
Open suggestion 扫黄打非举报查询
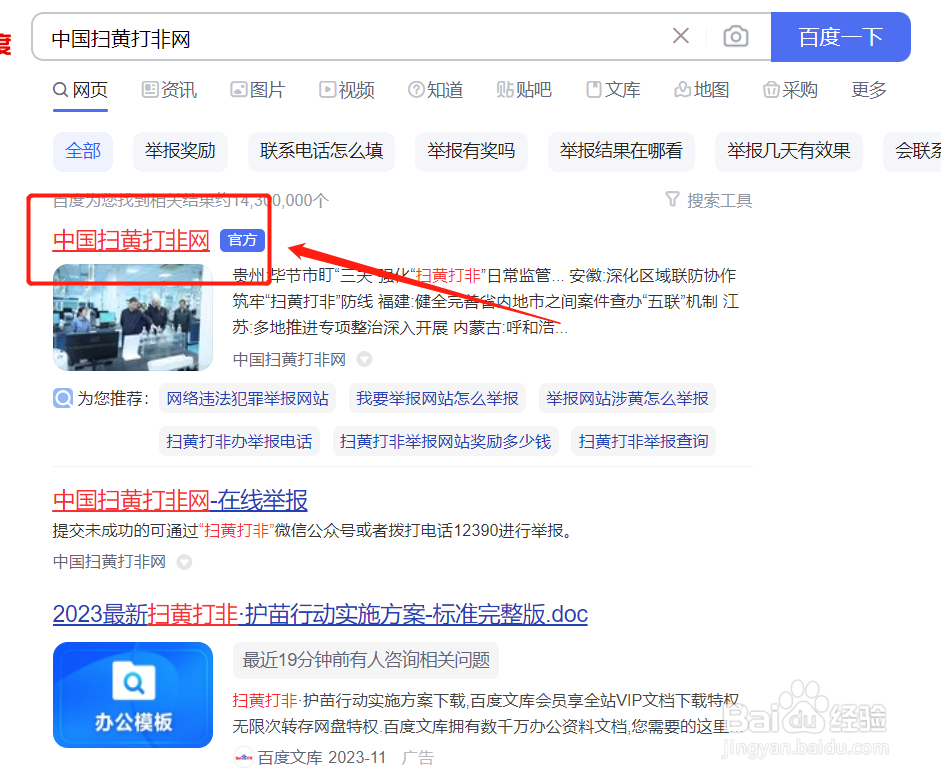[x=643, y=442]
